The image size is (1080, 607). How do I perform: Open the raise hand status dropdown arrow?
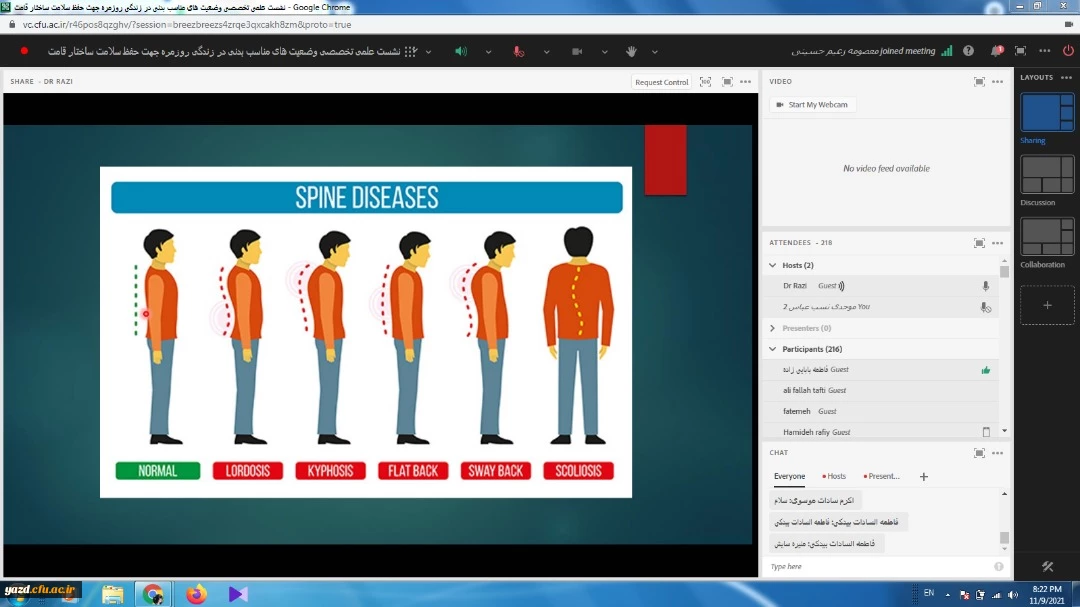click(x=655, y=51)
